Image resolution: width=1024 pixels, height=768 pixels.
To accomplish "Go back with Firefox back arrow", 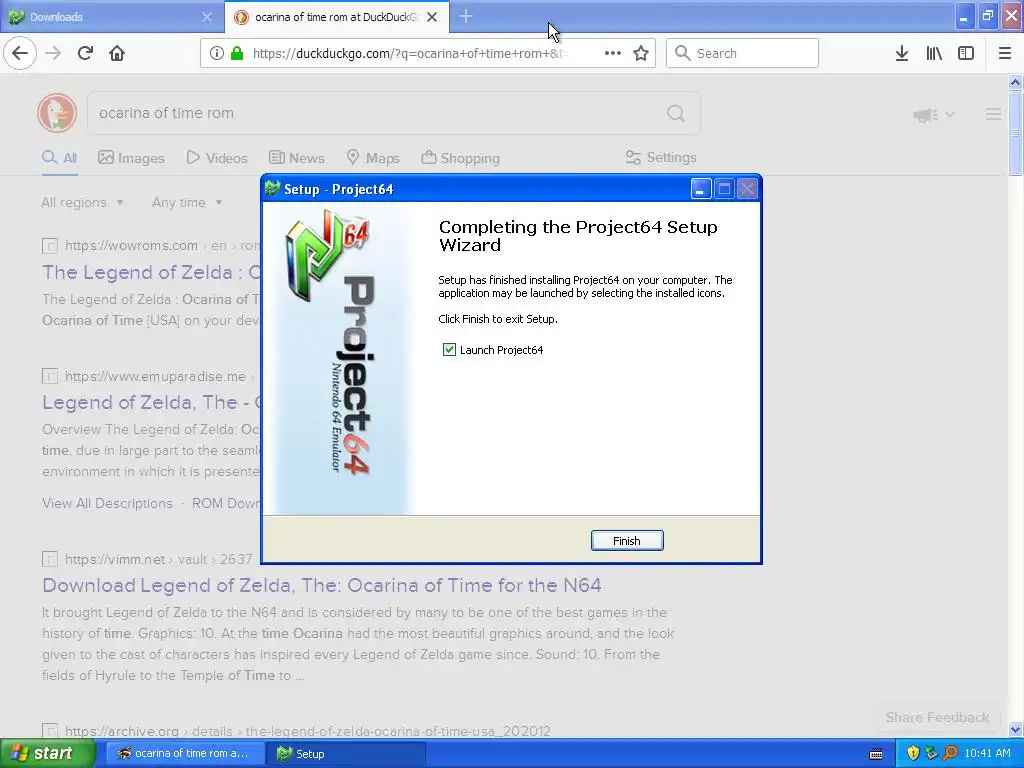I will pos(20,53).
